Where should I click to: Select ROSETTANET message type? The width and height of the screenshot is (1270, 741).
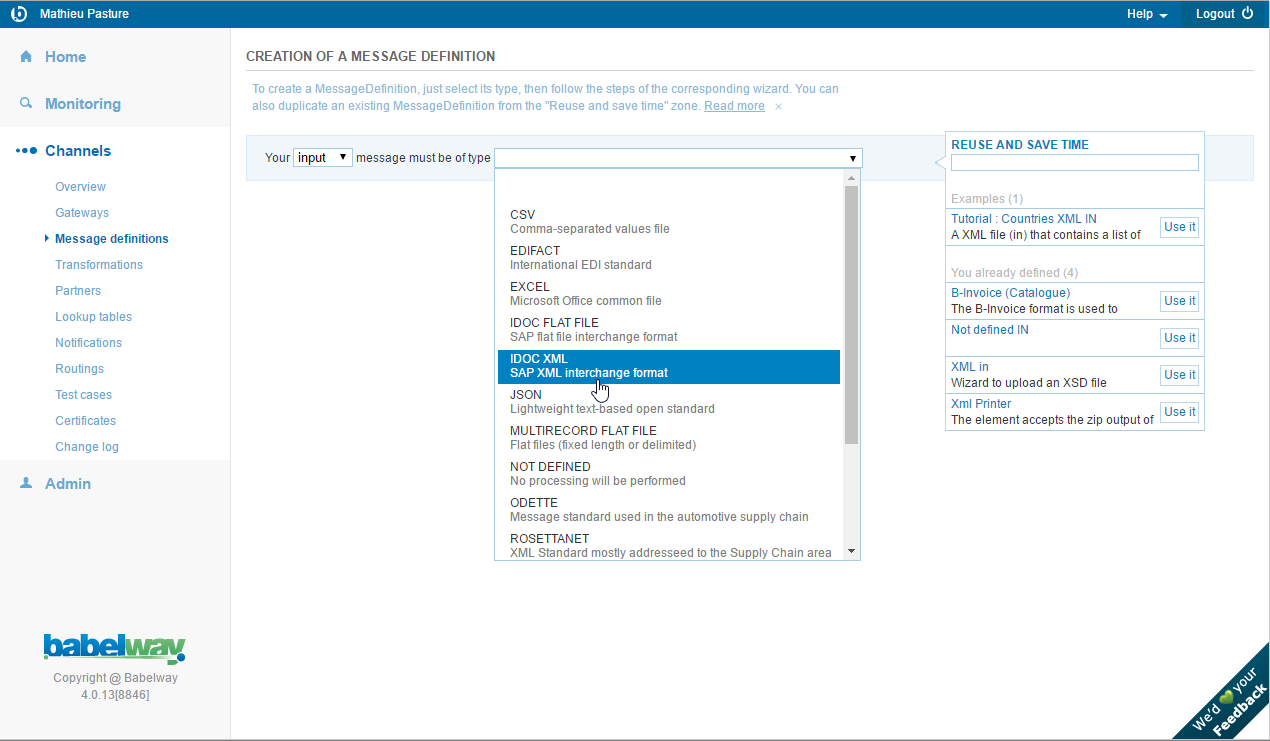tap(669, 546)
